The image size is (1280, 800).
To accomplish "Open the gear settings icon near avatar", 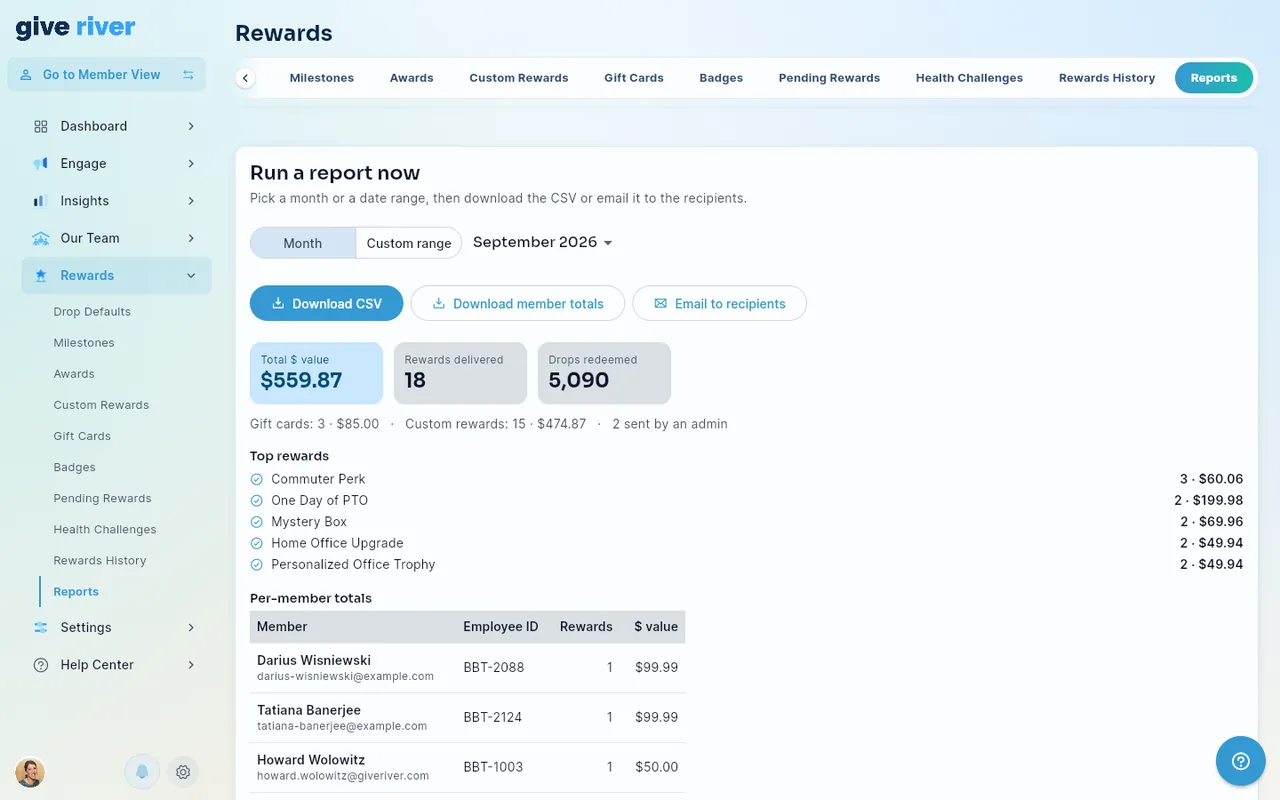I will pyautogui.click(x=183, y=772).
